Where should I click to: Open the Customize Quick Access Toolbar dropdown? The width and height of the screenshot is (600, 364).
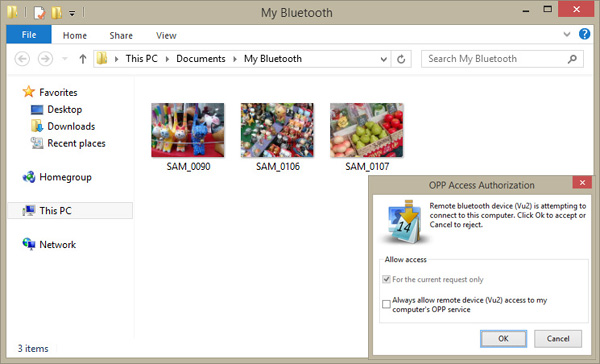tap(72, 13)
